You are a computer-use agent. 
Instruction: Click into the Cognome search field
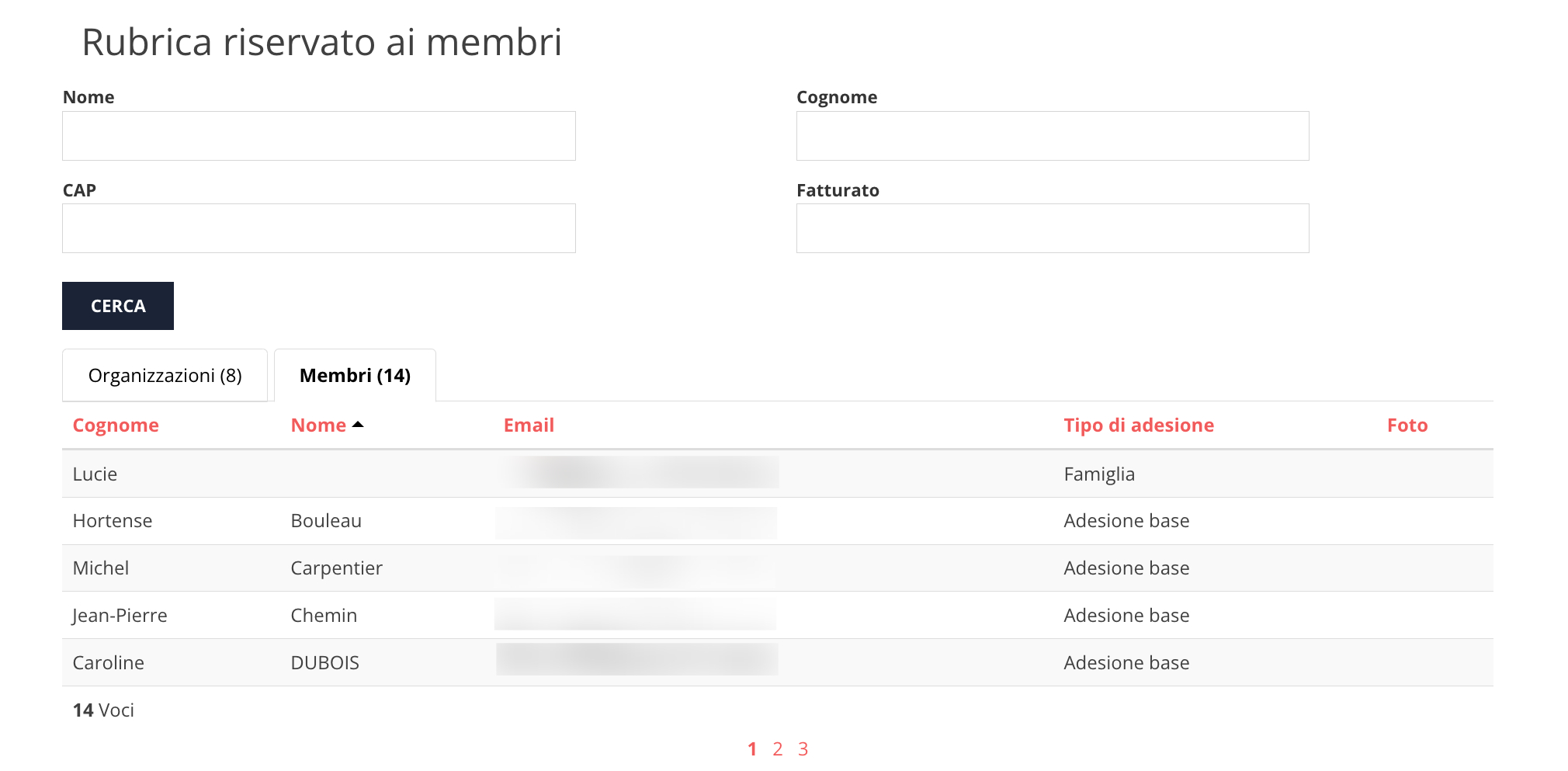1052,136
